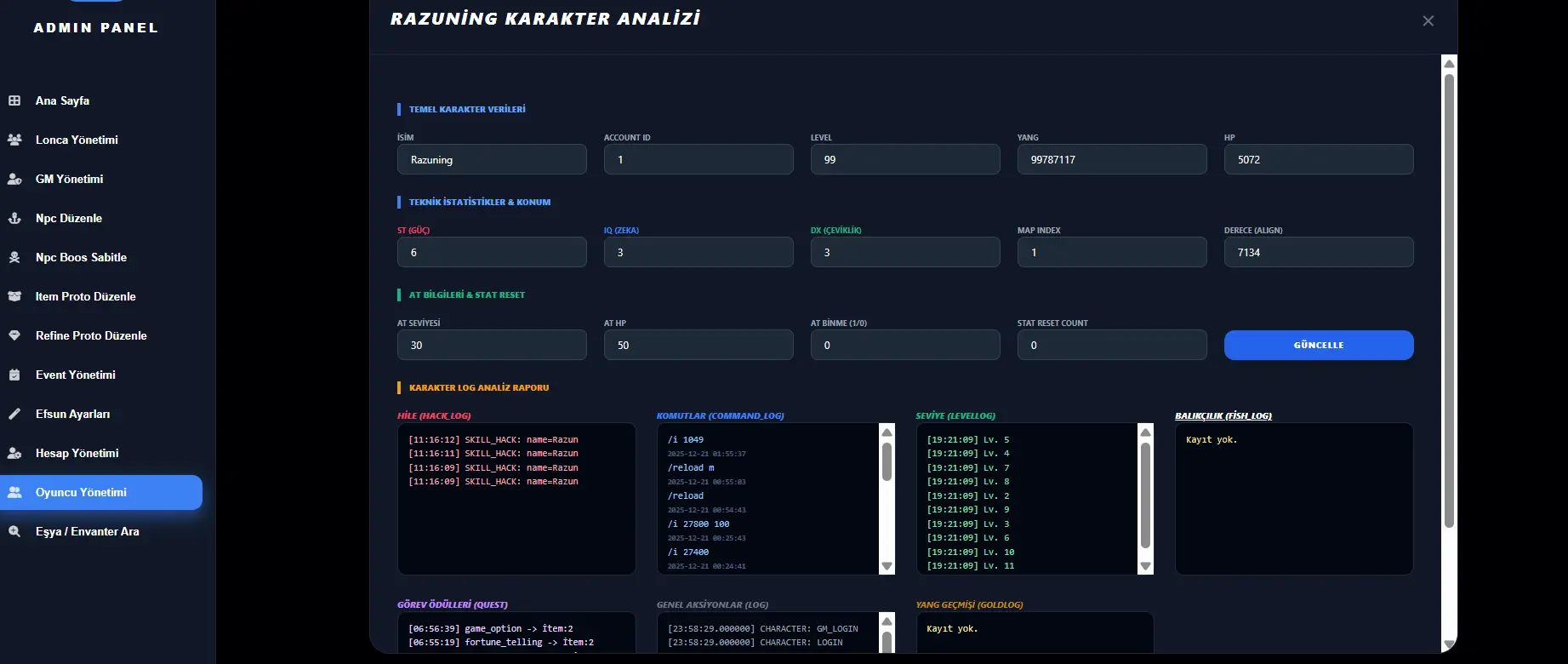1568x664 pixels.
Task: Open Hesap Yönetimi in sidebar
Action: (x=77, y=453)
